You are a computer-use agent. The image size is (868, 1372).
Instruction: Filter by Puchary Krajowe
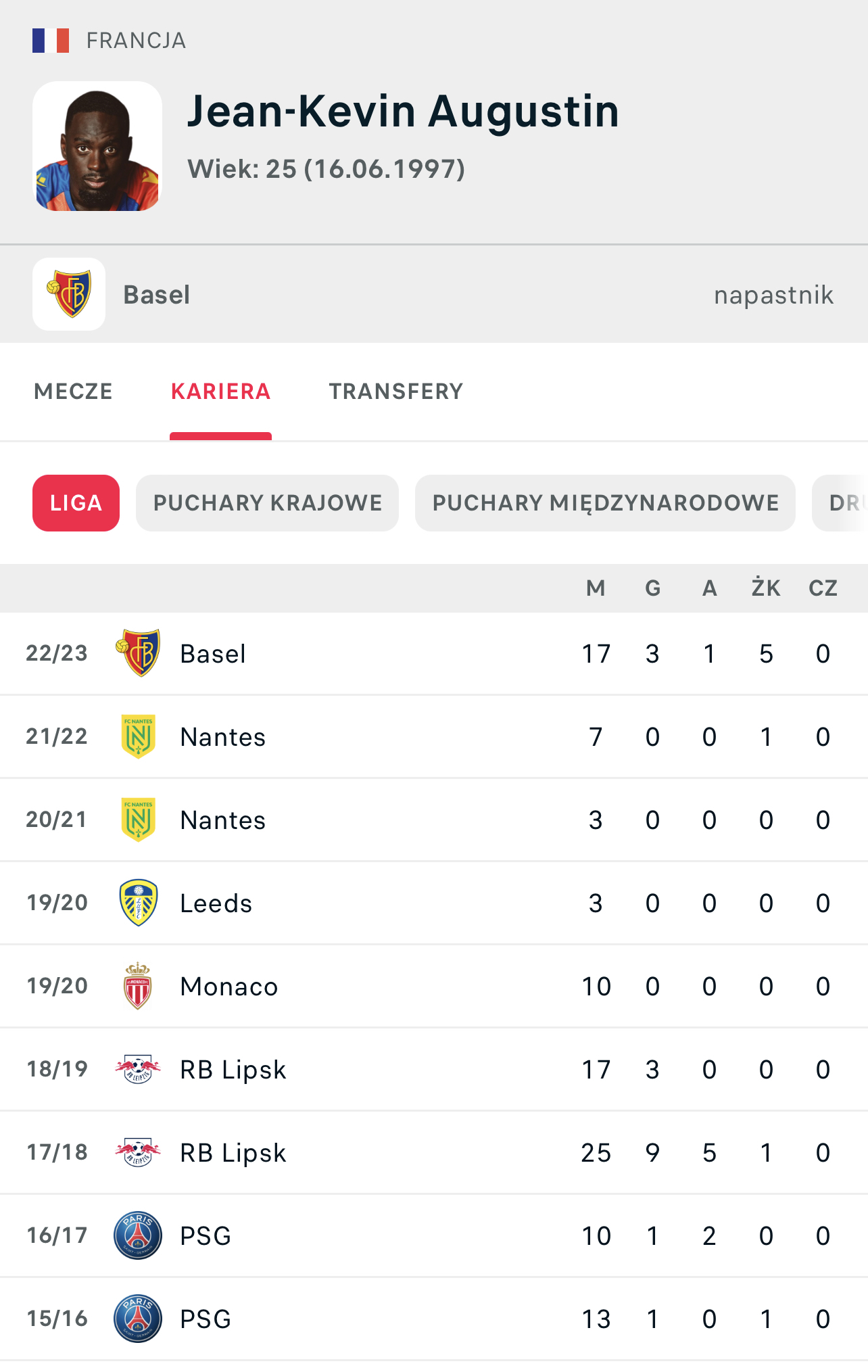(x=267, y=503)
